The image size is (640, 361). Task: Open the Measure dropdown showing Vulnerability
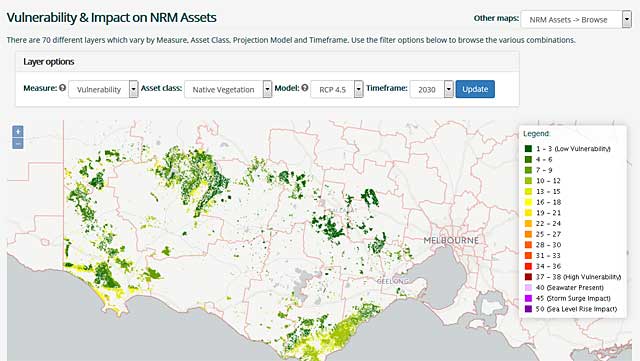[x=103, y=89]
